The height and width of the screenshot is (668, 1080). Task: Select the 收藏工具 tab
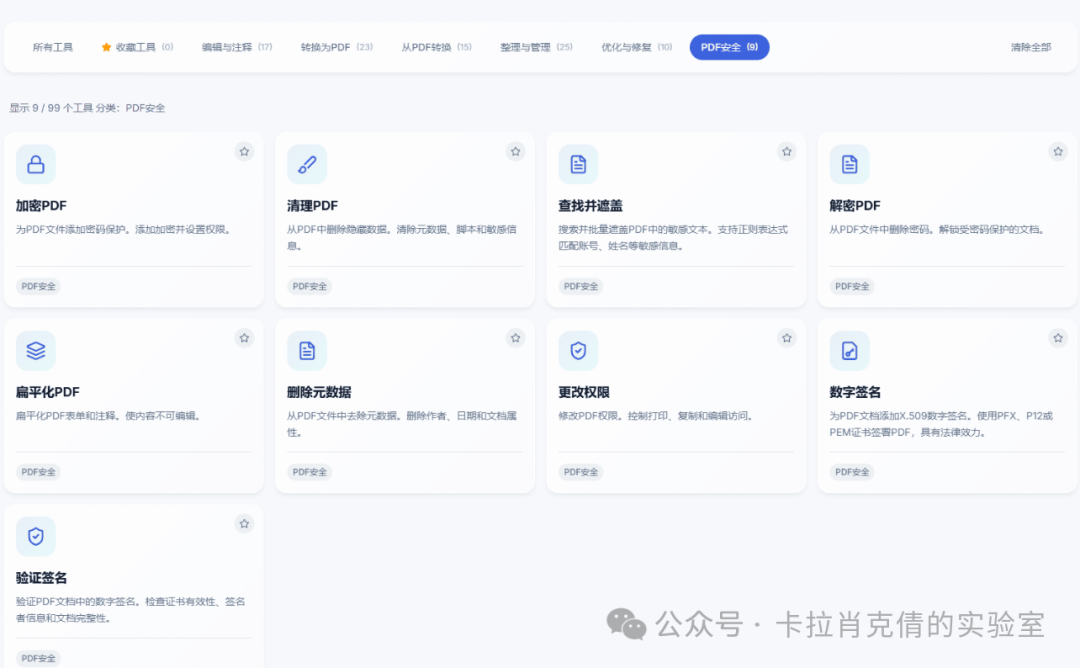137,47
